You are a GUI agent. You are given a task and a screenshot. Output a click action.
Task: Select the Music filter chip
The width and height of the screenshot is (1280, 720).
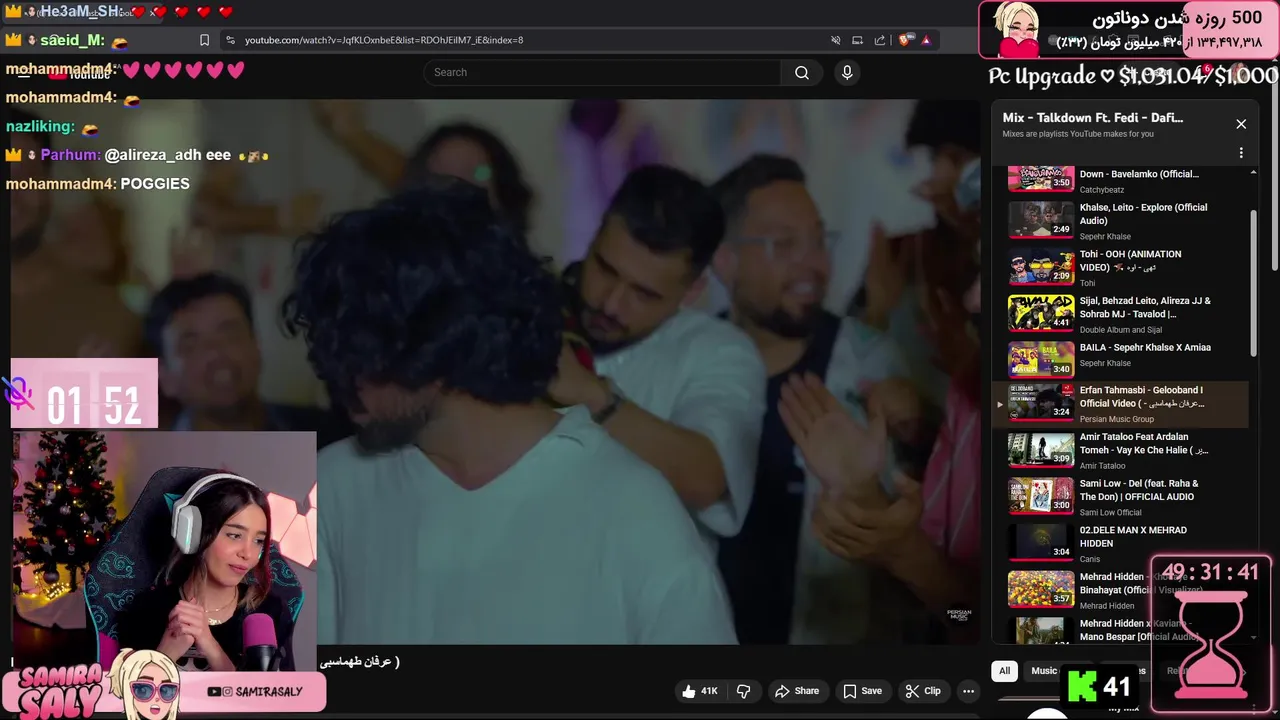coord(1044,671)
